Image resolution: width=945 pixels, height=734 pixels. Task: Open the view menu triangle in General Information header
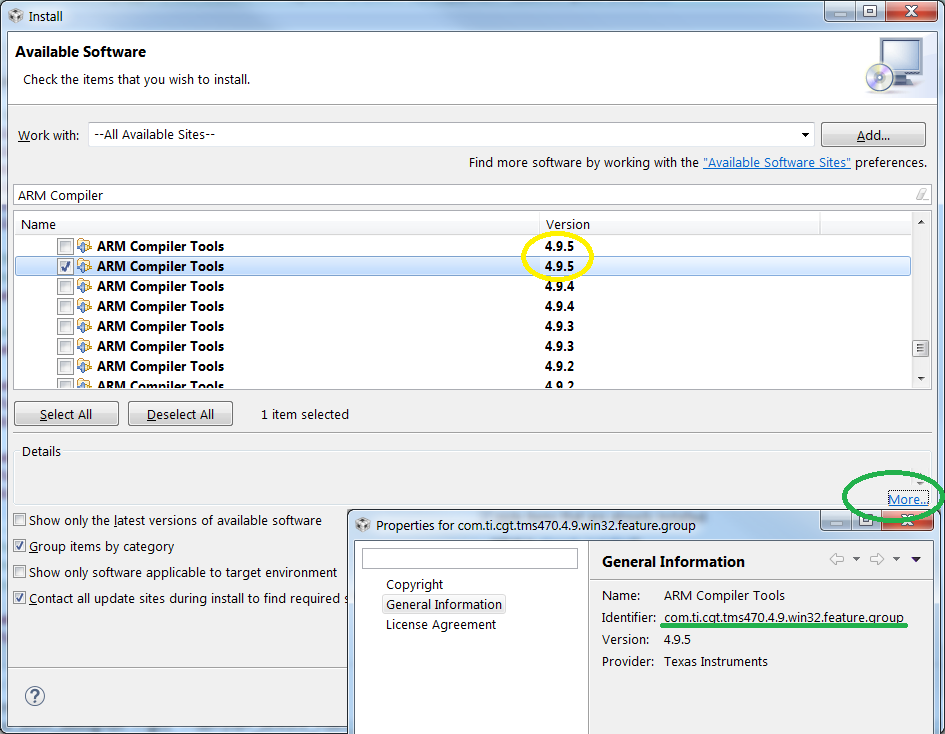[915, 559]
